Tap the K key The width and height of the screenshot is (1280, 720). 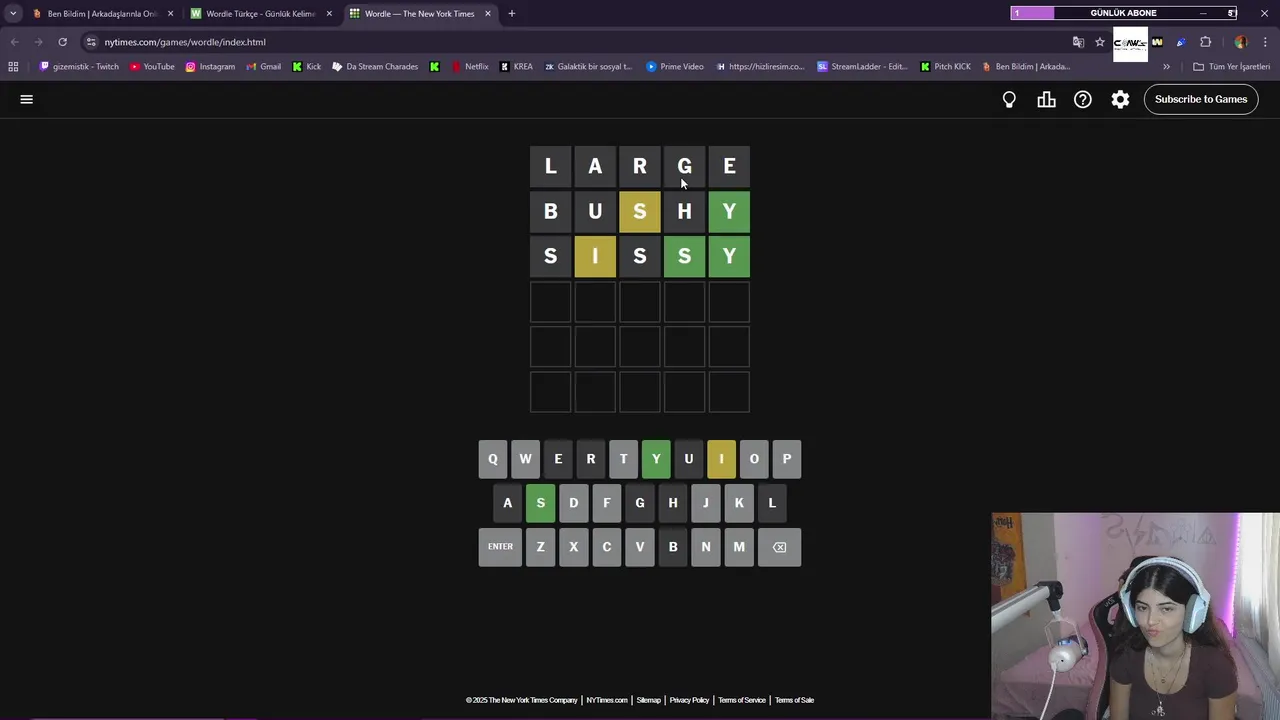click(x=738, y=503)
